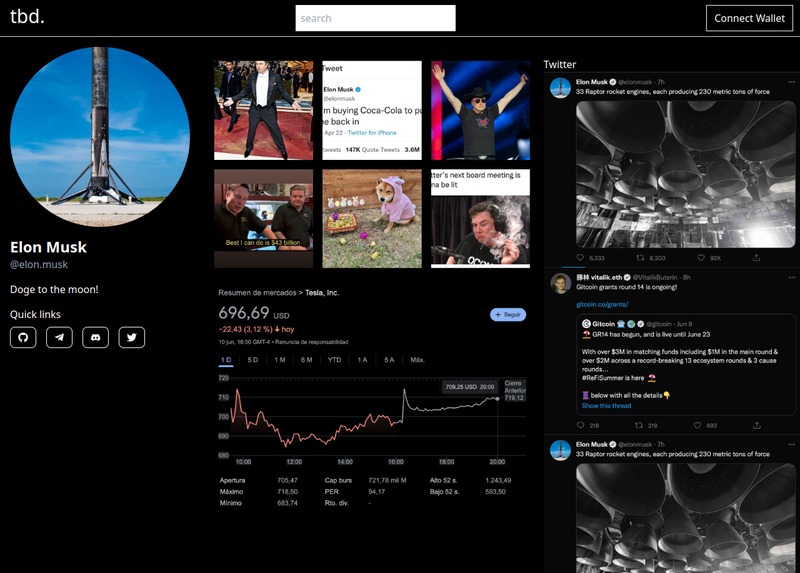Click the reply icon on first Raptor tweet

[580, 258]
